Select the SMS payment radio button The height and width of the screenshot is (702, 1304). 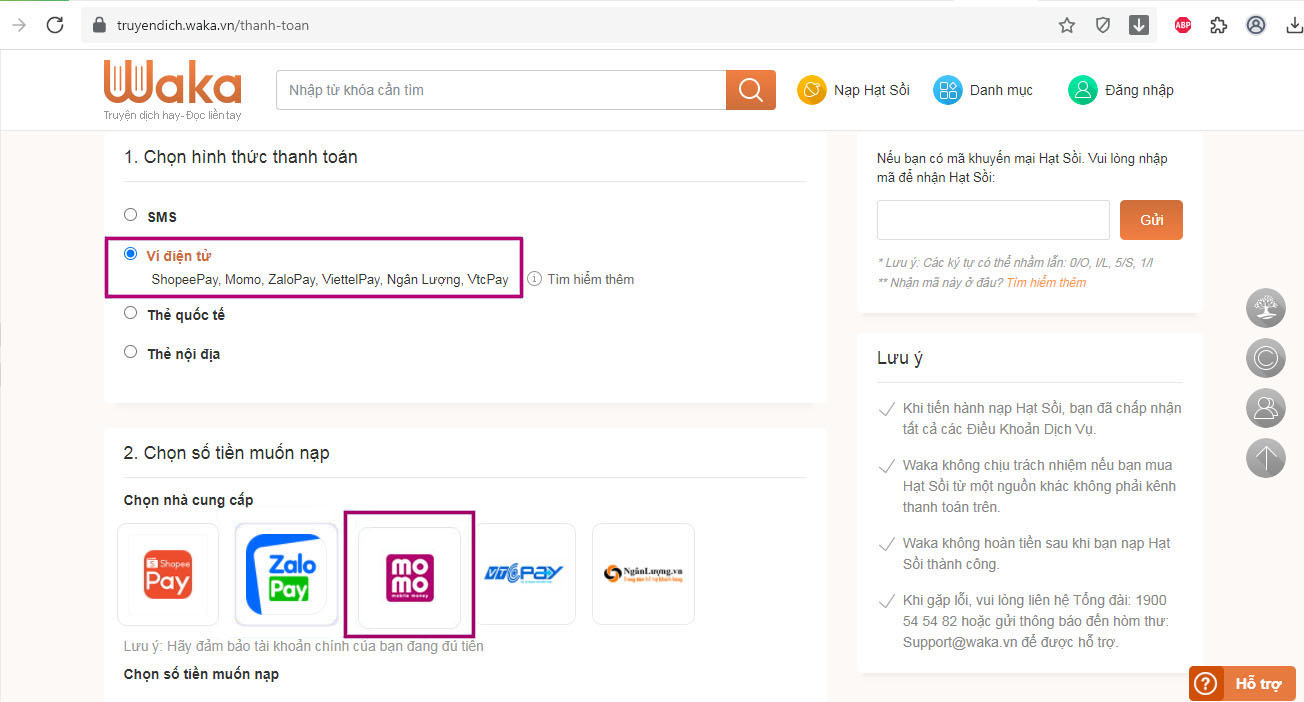click(x=130, y=215)
